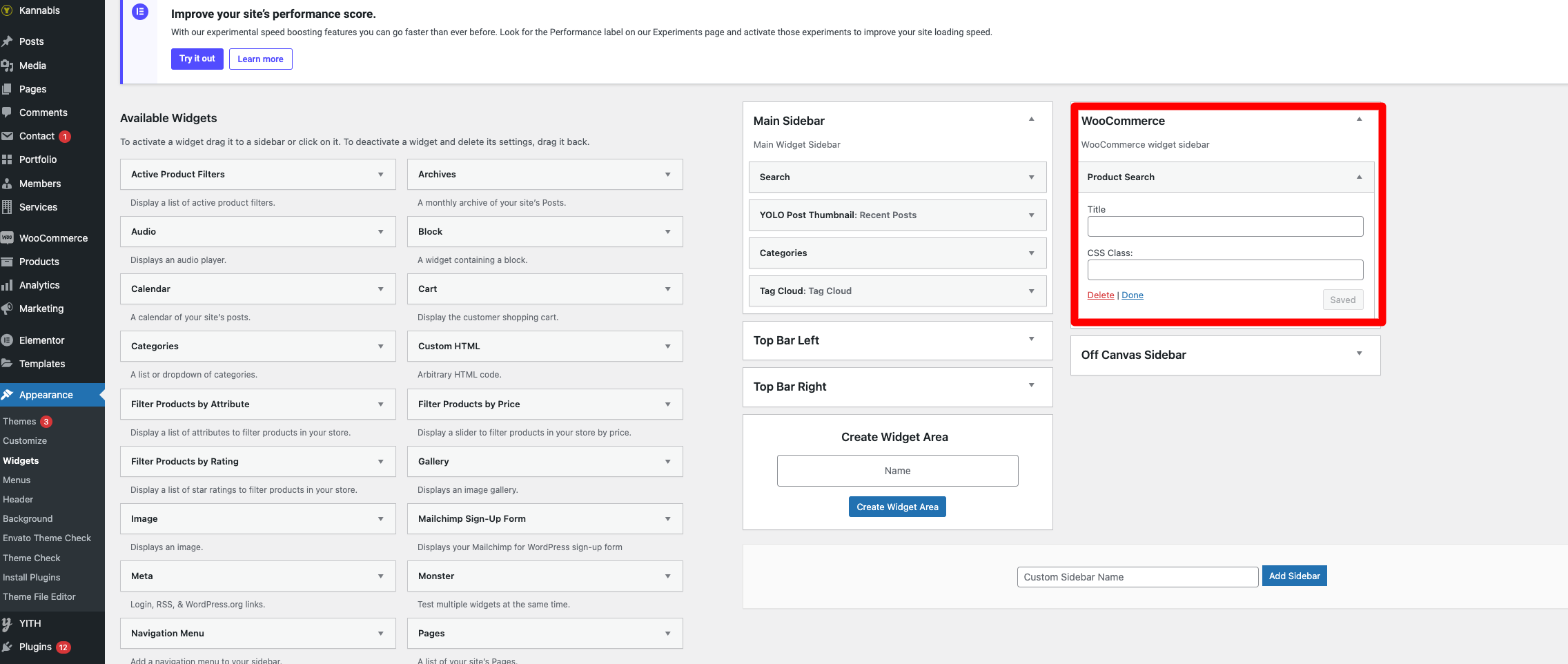This screenshot has width=1568, height=664.
Task: Collapse the Main Sidebar panel
Action: pyautogui.click(x=1032, y=119)
